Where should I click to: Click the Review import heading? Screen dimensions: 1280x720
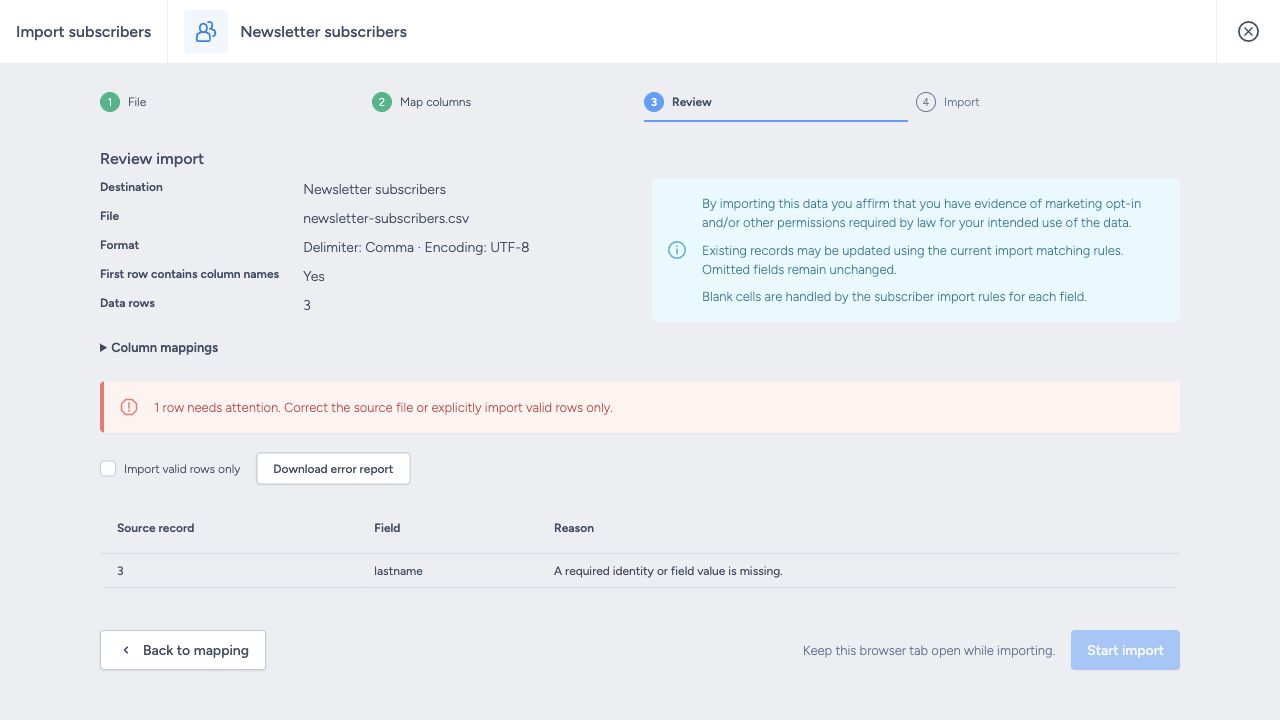tap(152, 159)
